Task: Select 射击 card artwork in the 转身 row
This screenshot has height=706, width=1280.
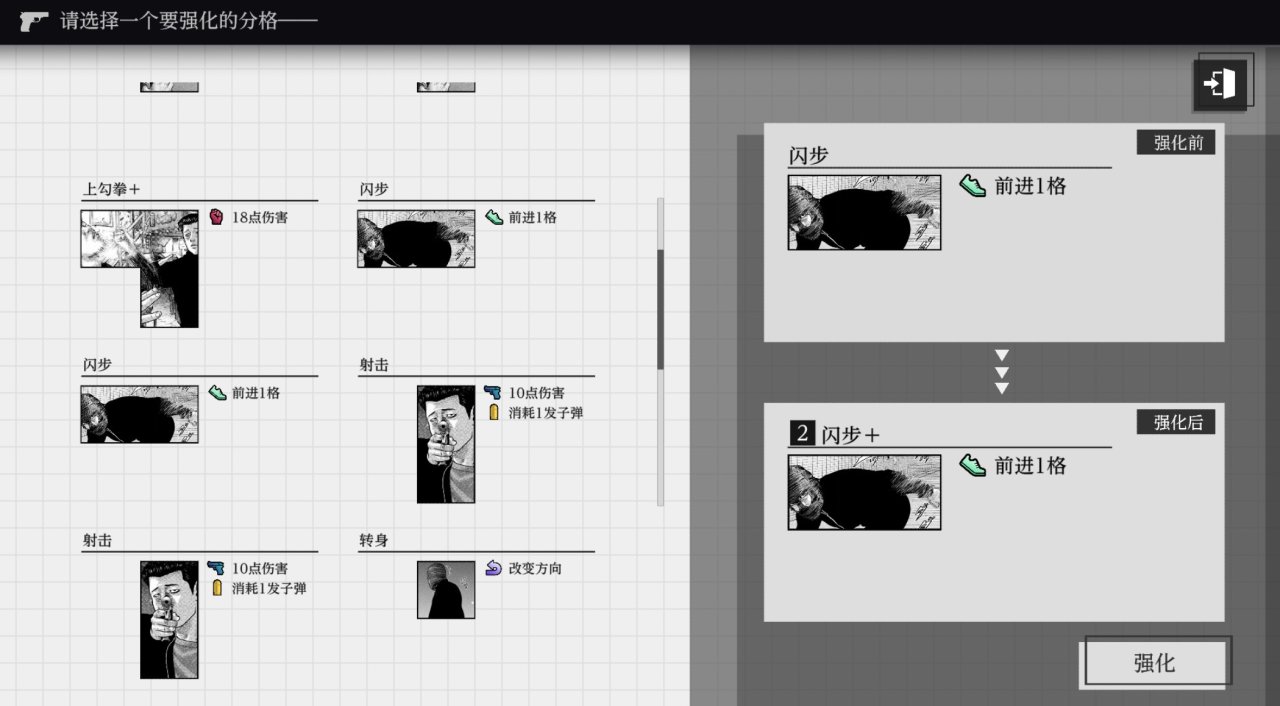Action: pos(169,619)
